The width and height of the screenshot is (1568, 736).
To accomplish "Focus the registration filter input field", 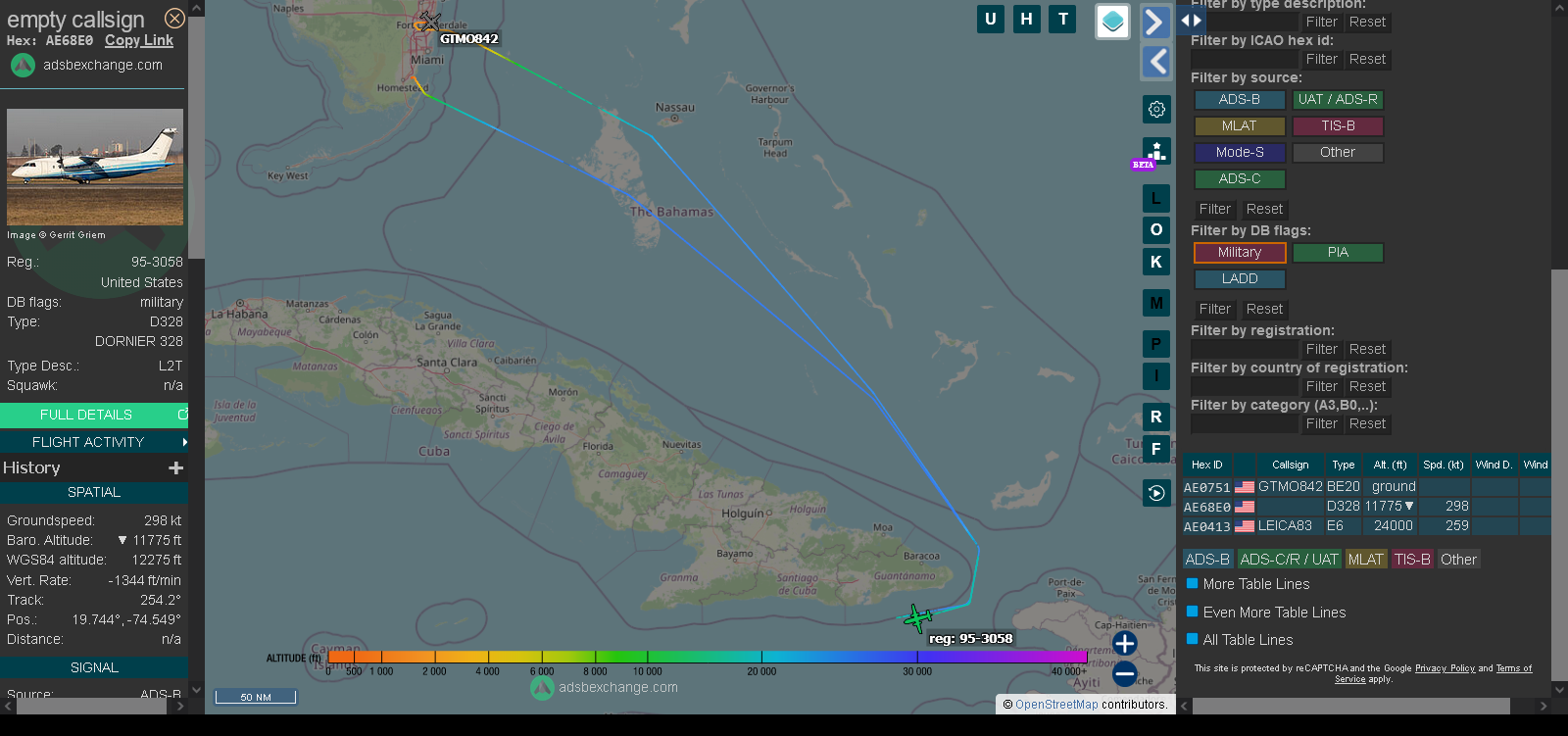I will pyautogui.click(x=1245, y=350).
